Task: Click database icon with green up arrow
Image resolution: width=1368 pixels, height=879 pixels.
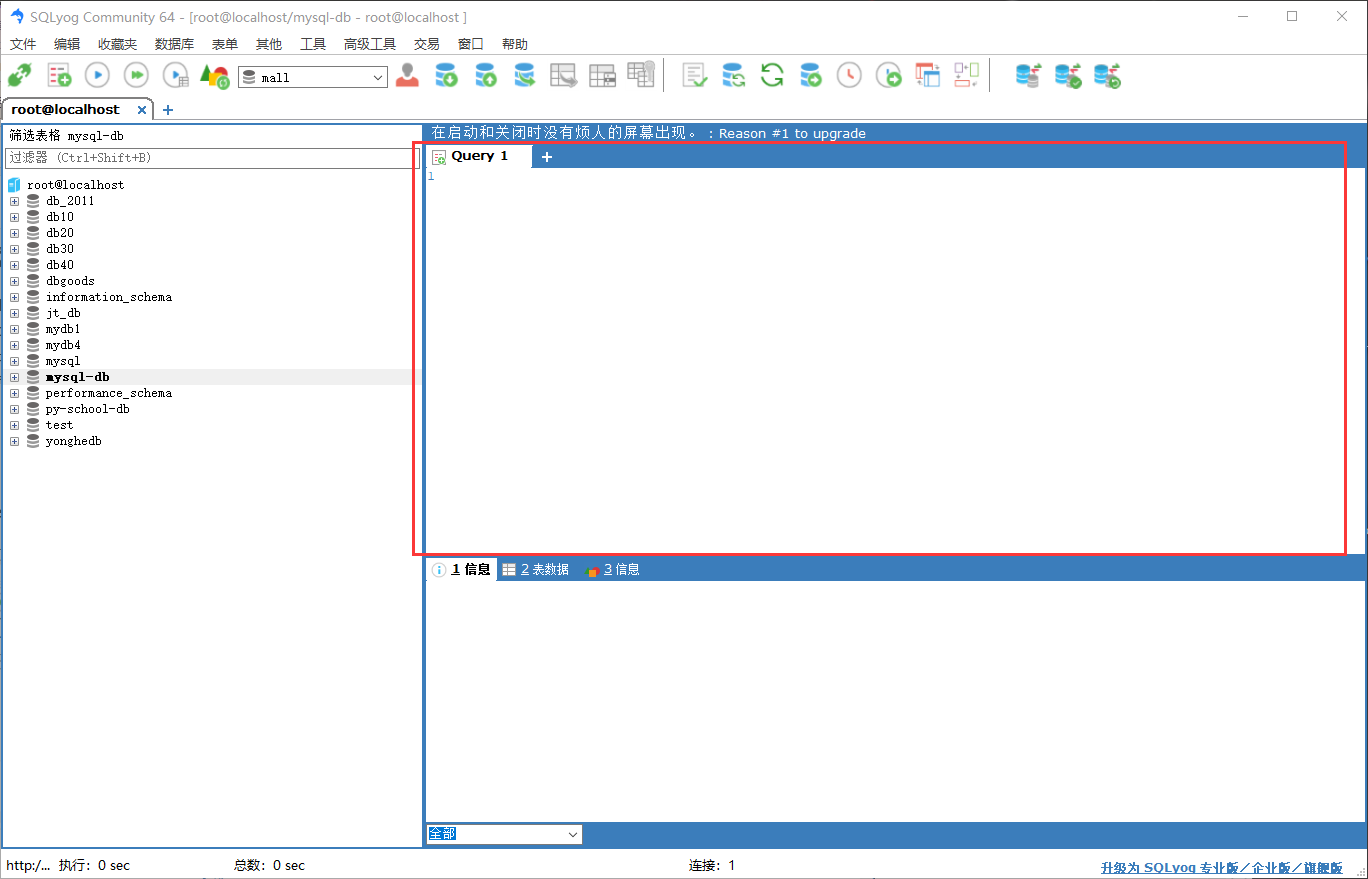Action: pyautogui.click(x=485, y=76)
